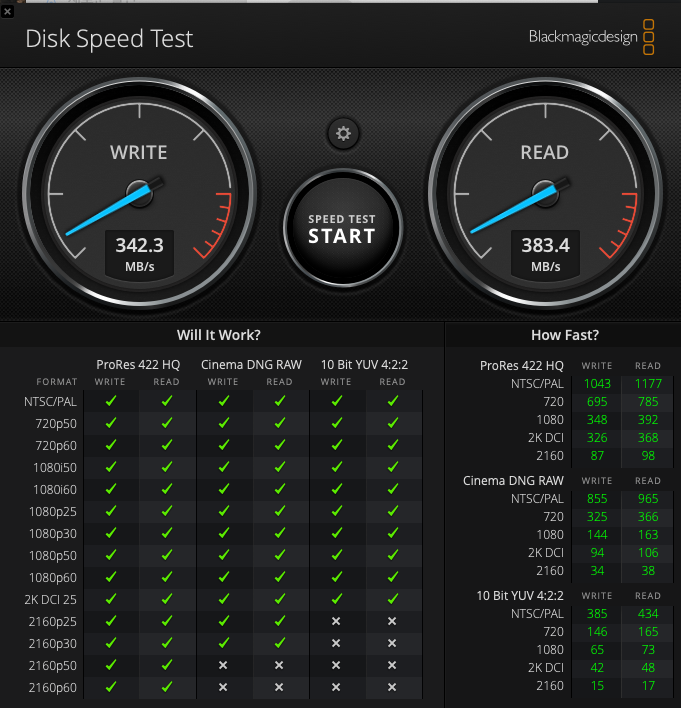Click ProRes 1080 read value 392

pyautogui.click(x=648, y=420)
